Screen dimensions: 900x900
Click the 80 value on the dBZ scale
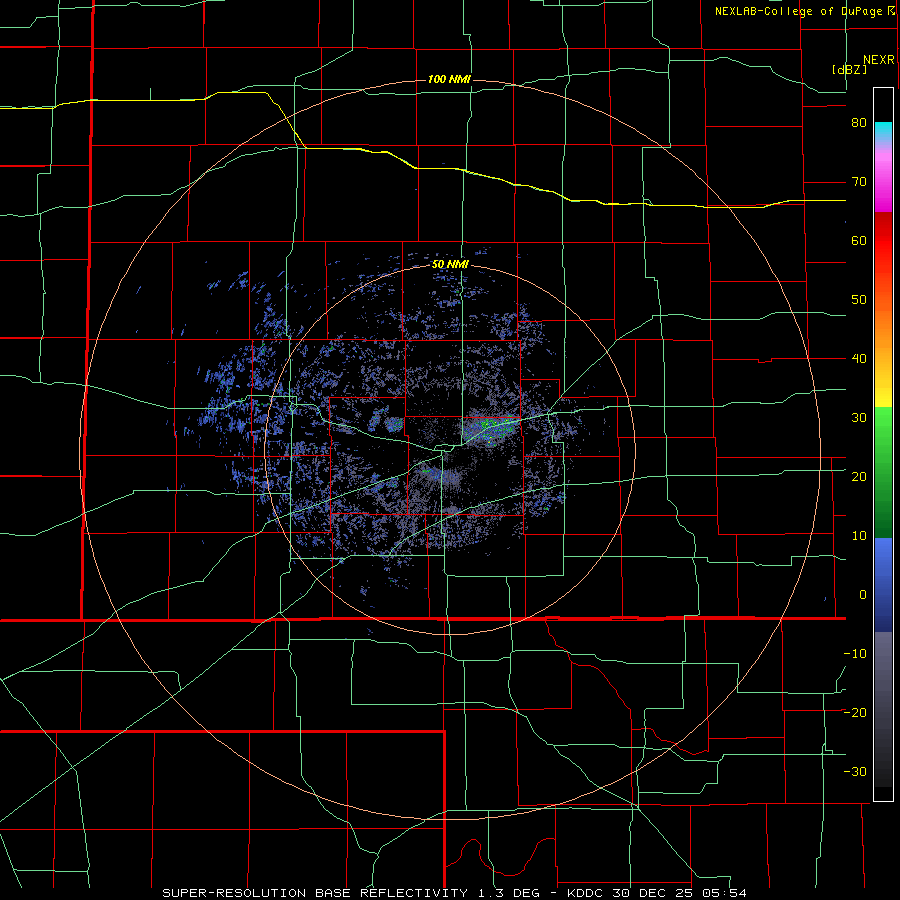[859, 123]
